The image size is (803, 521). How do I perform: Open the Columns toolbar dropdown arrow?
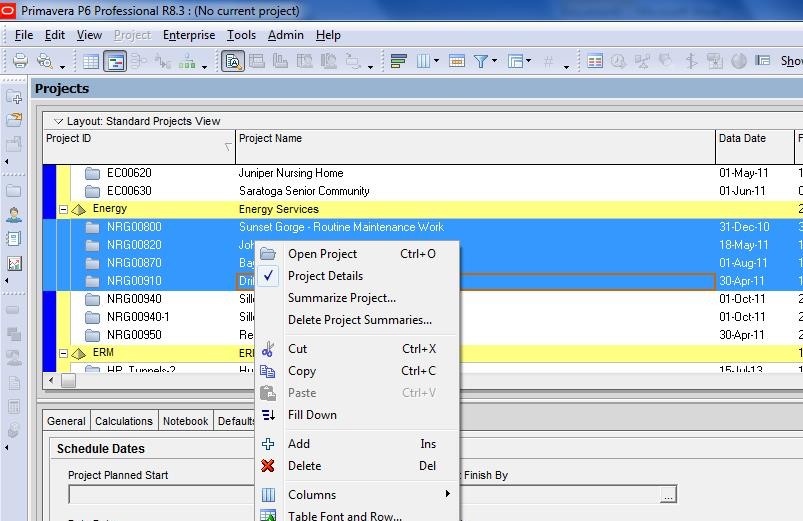tap(436, 61)
